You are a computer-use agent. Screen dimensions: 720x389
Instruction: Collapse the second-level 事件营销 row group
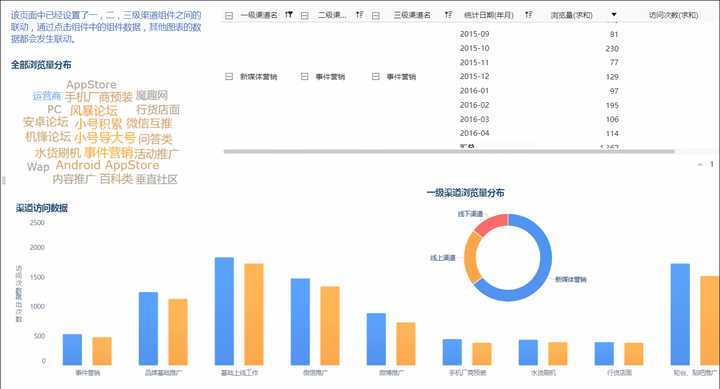click(304, 76)
